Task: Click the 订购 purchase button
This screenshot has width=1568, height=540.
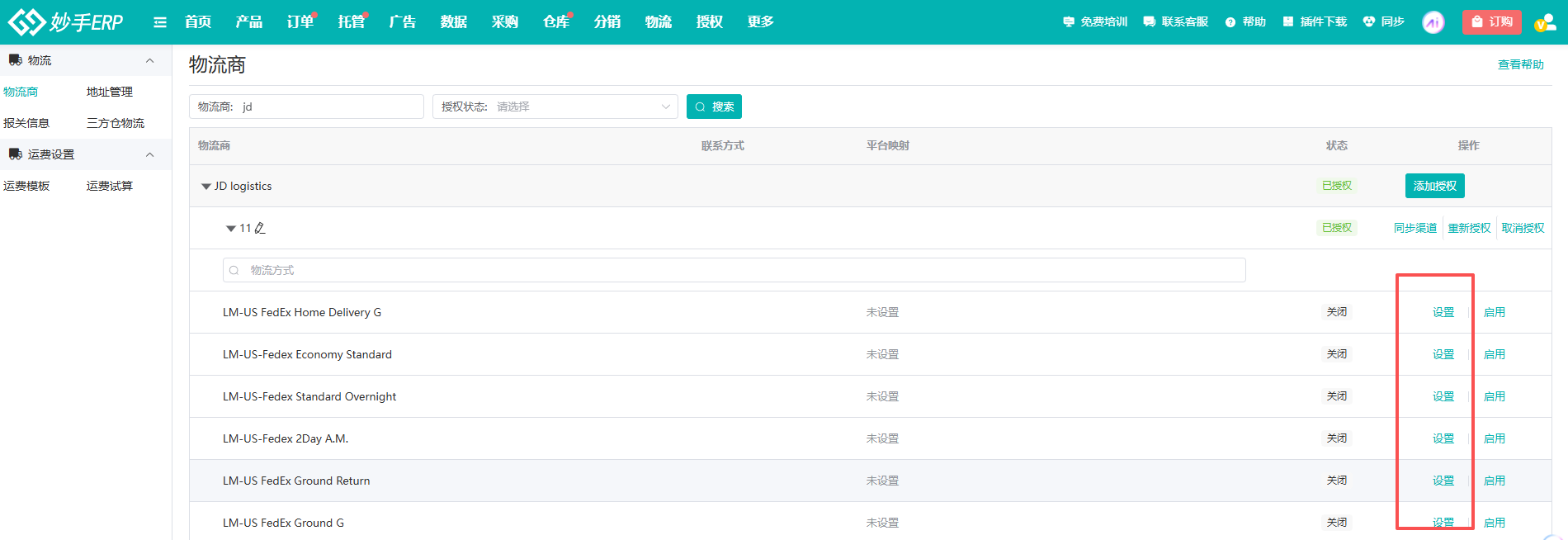Action: (1491, 21)
